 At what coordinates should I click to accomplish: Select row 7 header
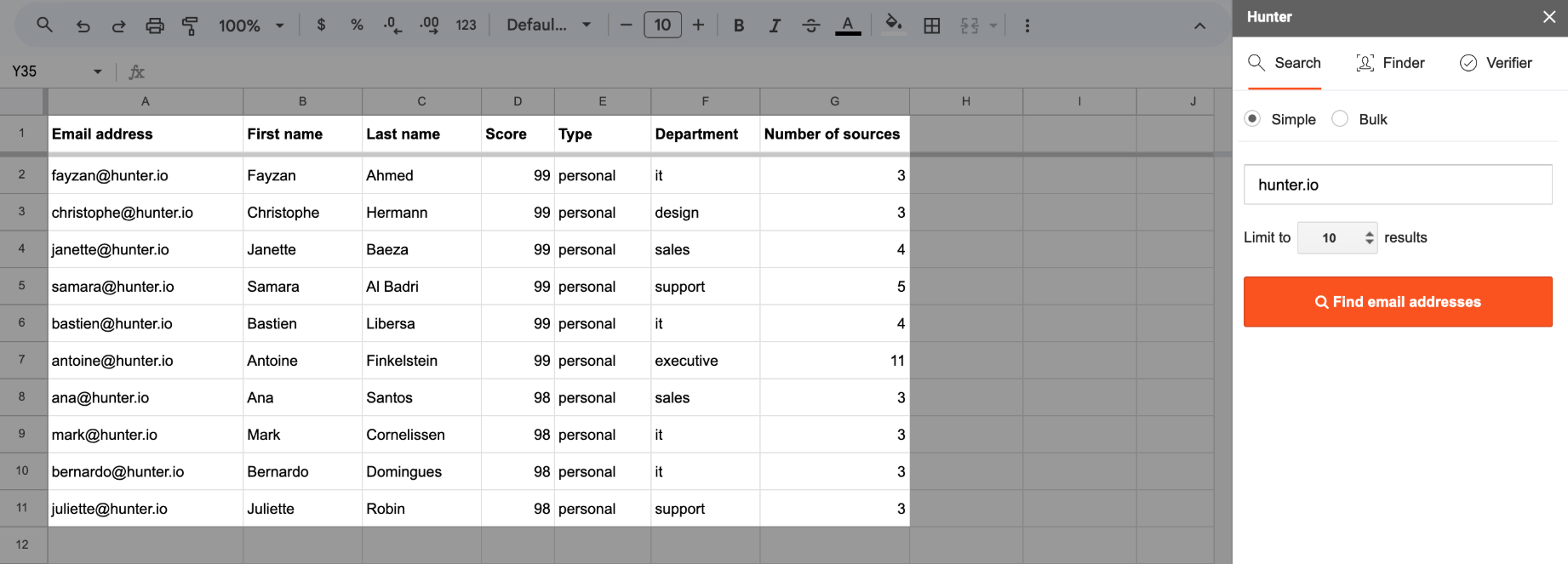[22, 360]
